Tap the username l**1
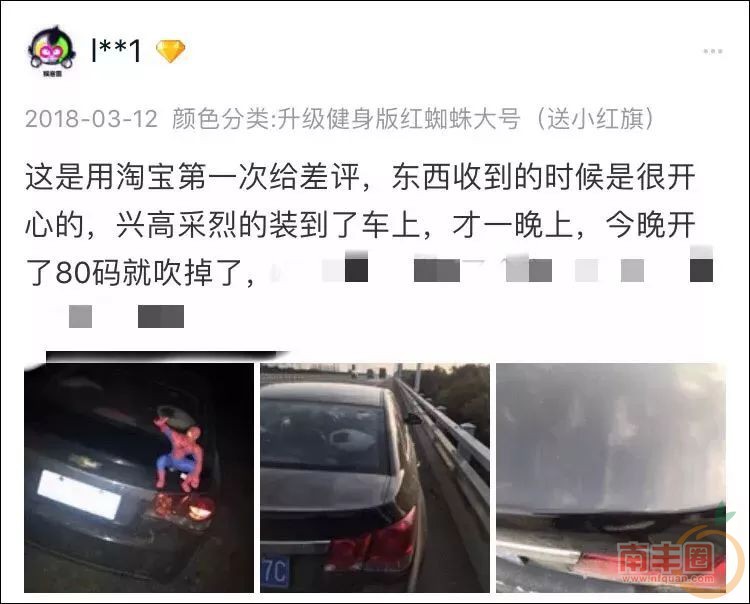This screenshot has width=750, height=604. tap(116, 51)
